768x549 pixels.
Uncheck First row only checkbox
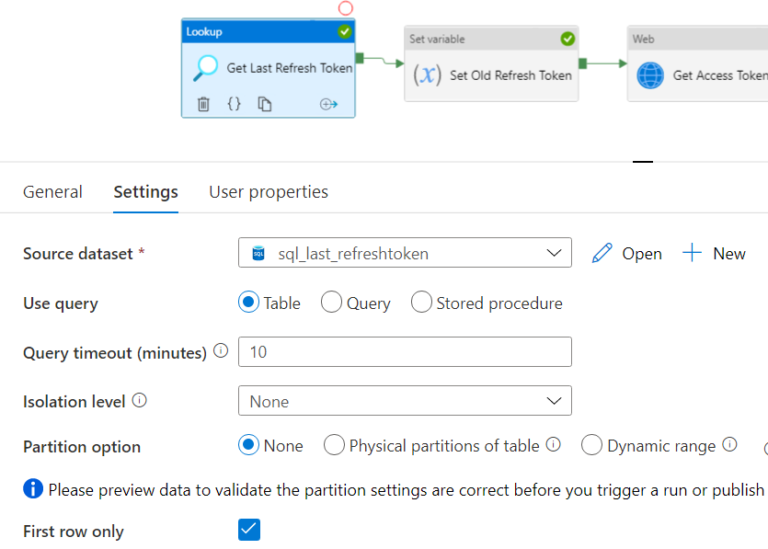tap(249, 530)
